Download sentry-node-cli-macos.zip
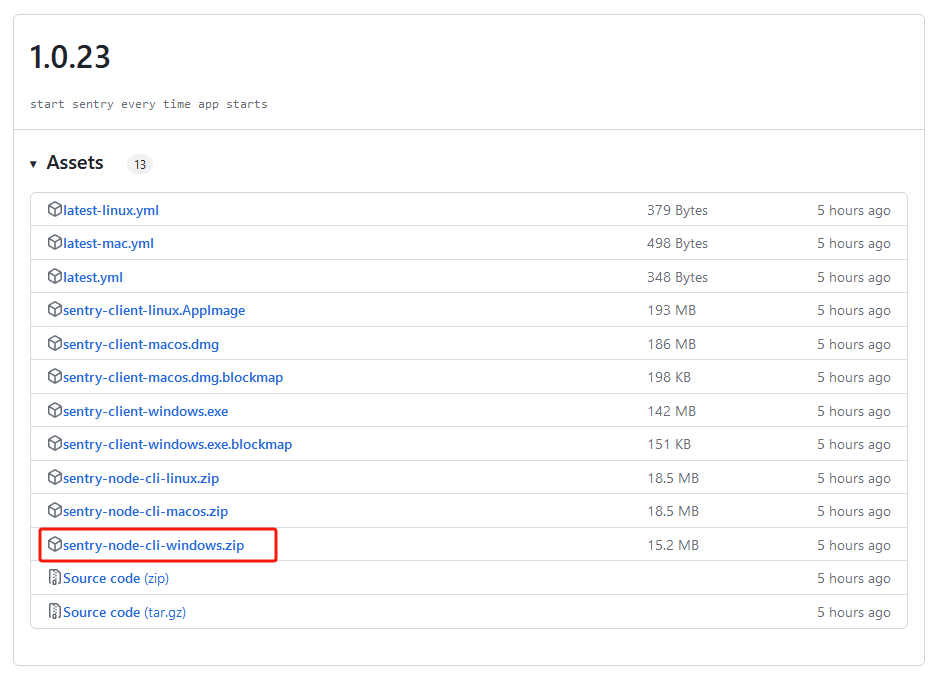Screen dimensions: 928x673 click(x=146, y=511)
